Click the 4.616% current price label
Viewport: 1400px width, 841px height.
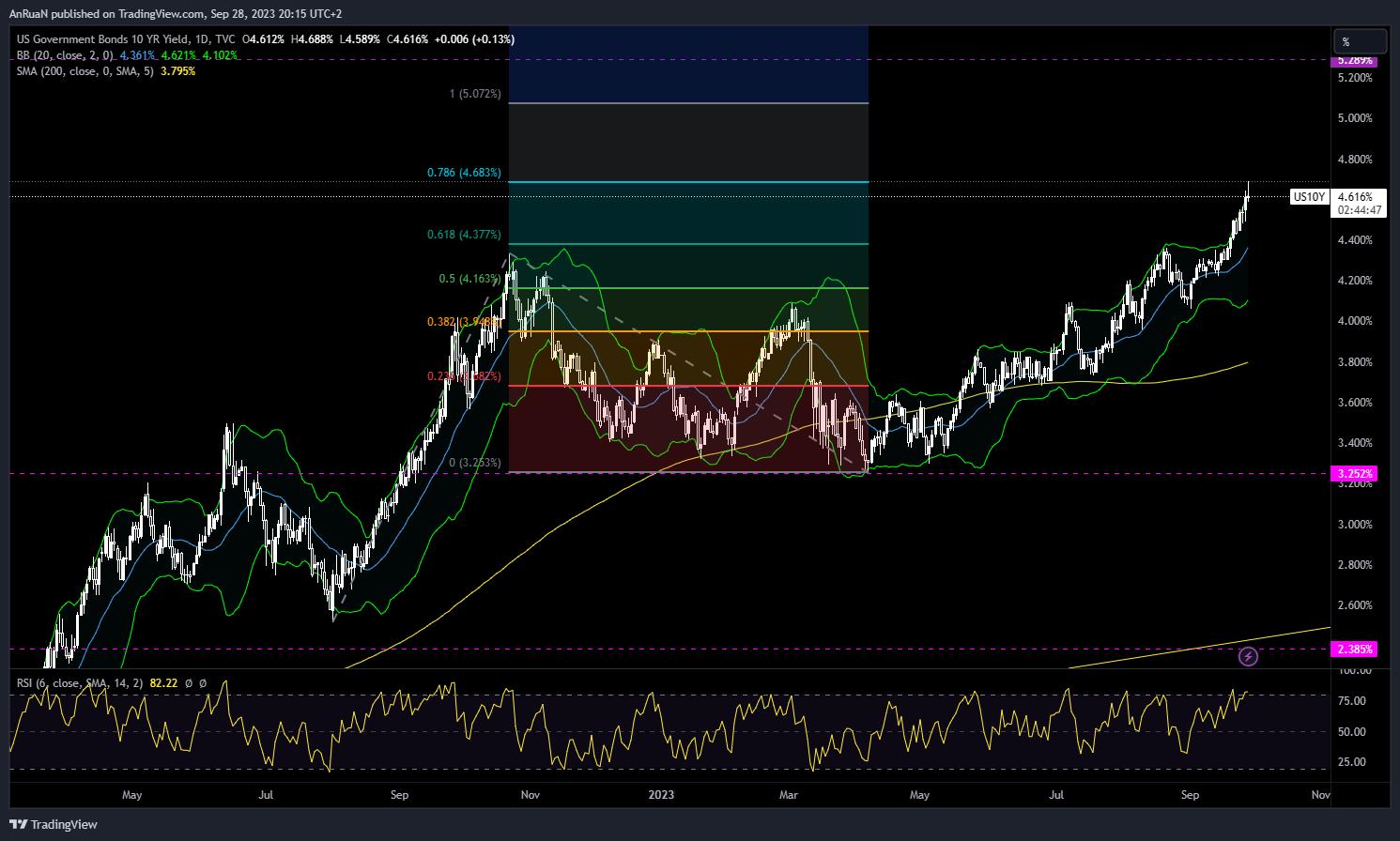click(x=1355, y=197)
